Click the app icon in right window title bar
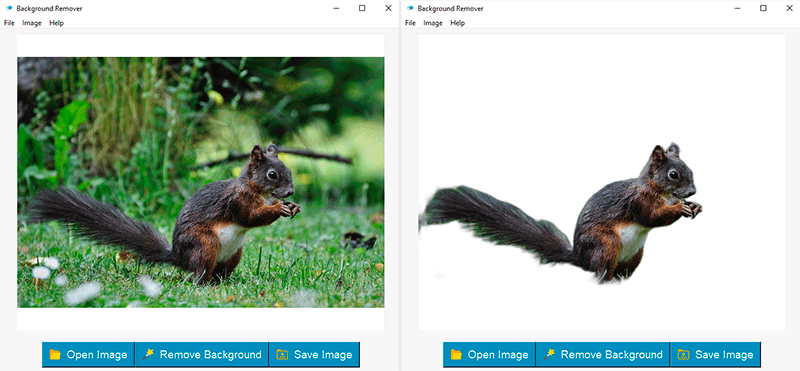This screenshot has height=371, width=800. (410, 8)
